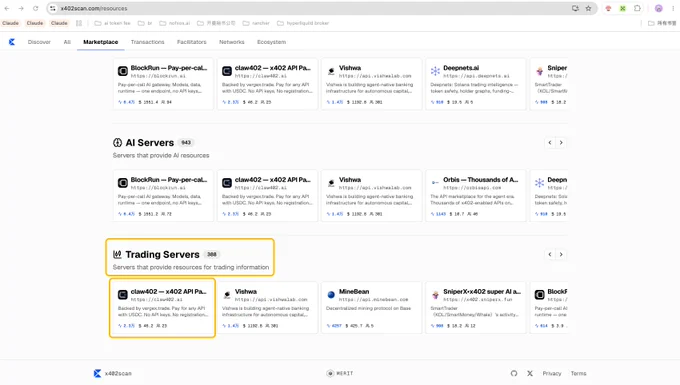The height and width of the screenshot is (385, 680).
Task: Open claw402 card under AI Servers
Action: tap(267, 196)
